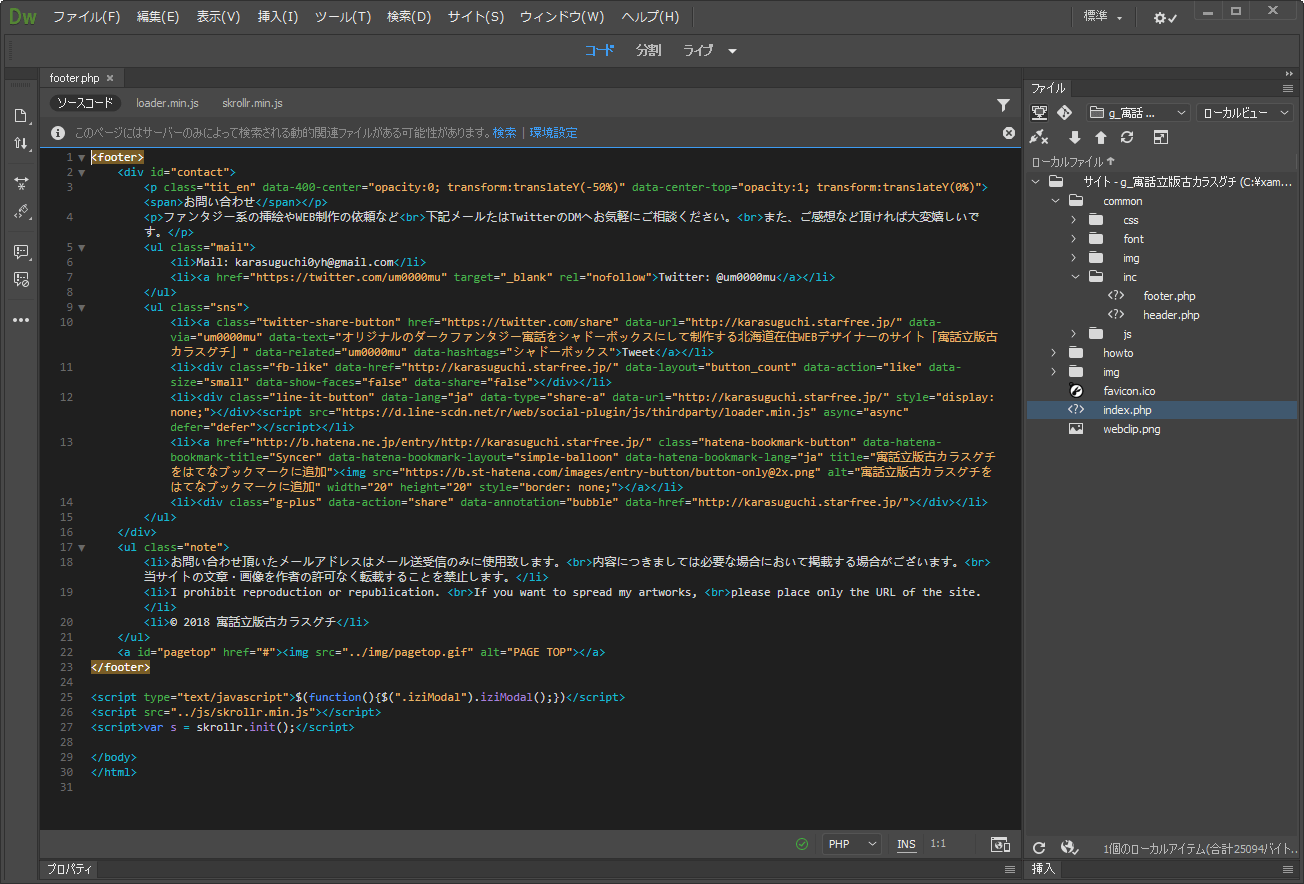Switch to Live view

(698, 50)
